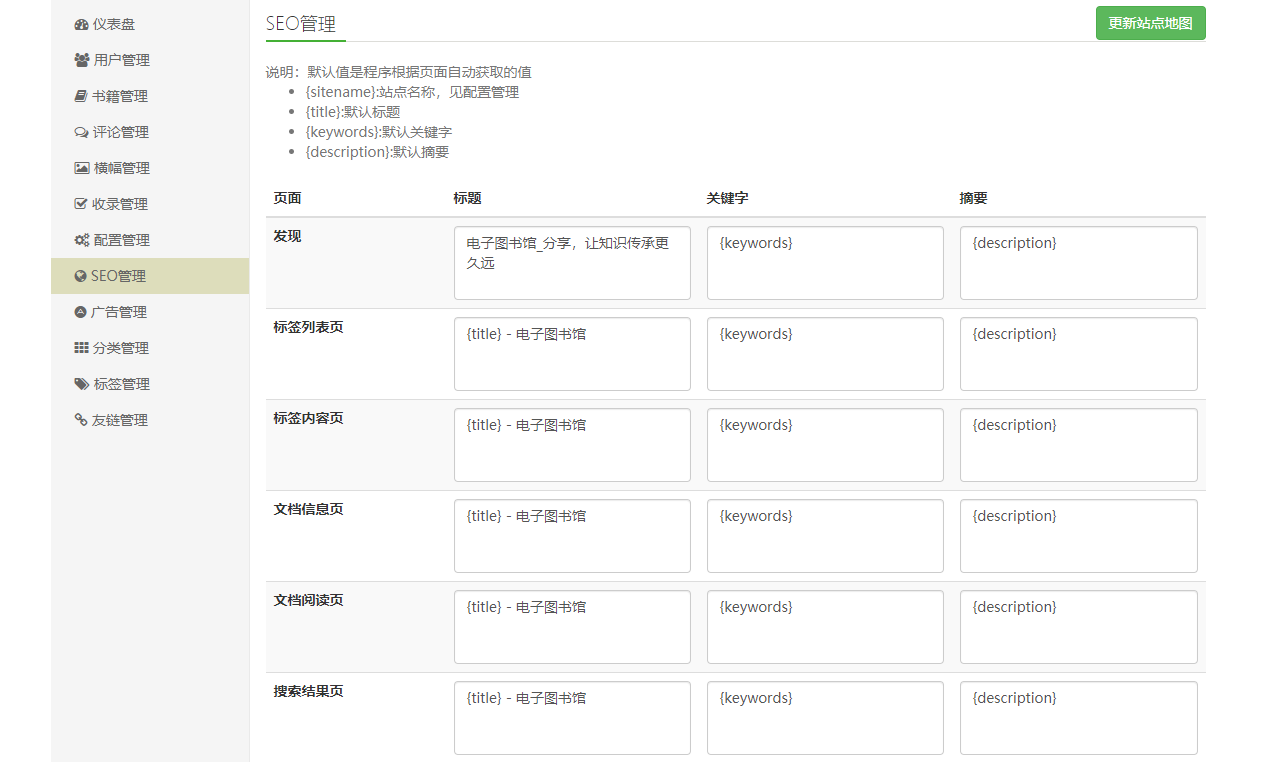Select SEO管理 in the sidebar

pos(150,276)
